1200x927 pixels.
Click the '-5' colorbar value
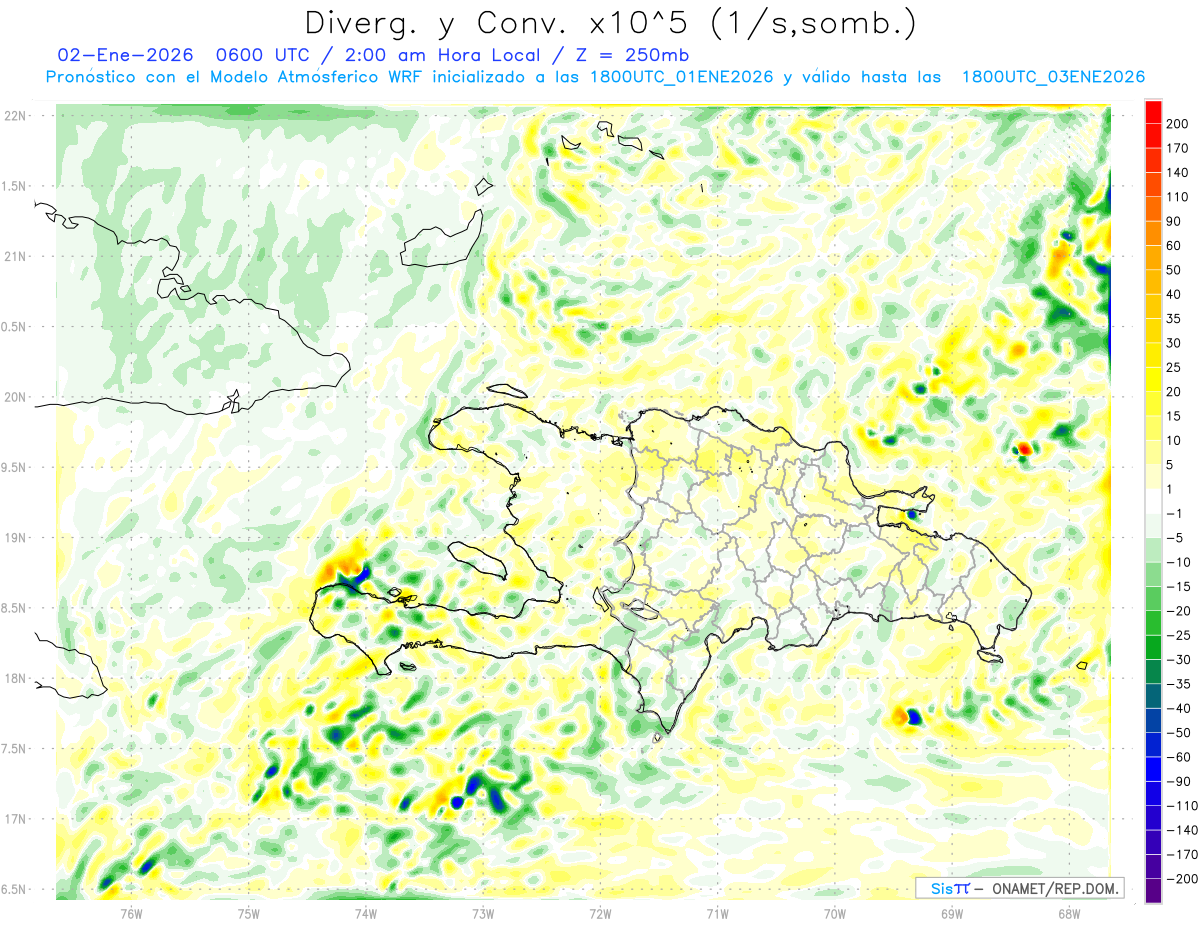(x=1176, y=538)
